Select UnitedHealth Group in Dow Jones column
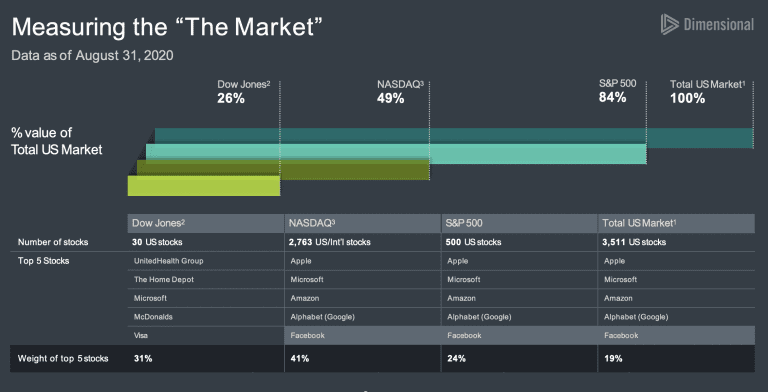The width and height of the screenshot is (768, 392). click(168, 261)
